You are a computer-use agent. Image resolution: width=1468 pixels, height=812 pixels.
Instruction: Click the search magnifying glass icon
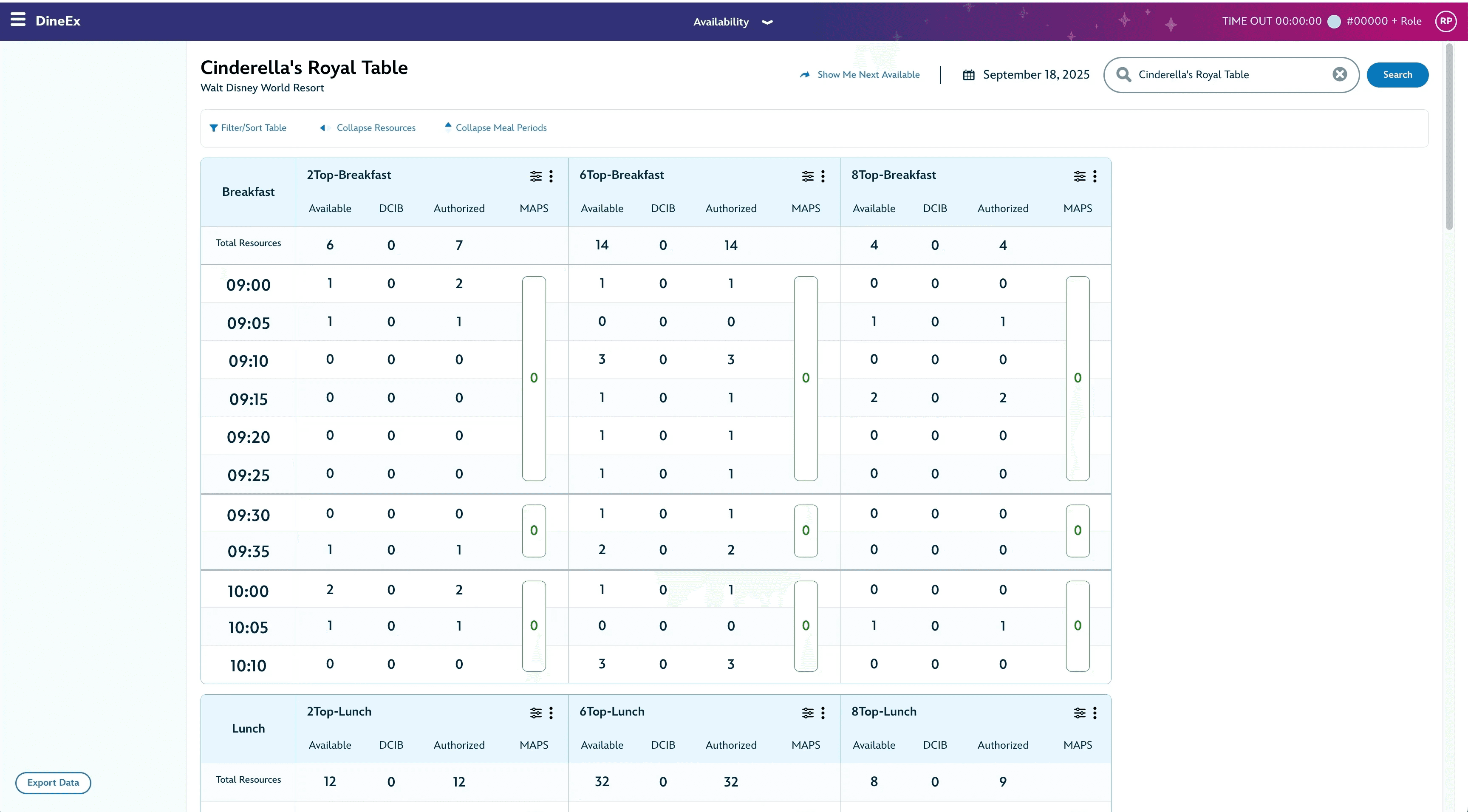(1123, 74)
